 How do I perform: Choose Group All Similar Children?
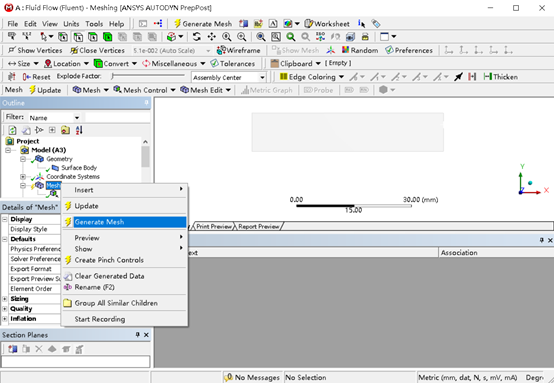124,303
